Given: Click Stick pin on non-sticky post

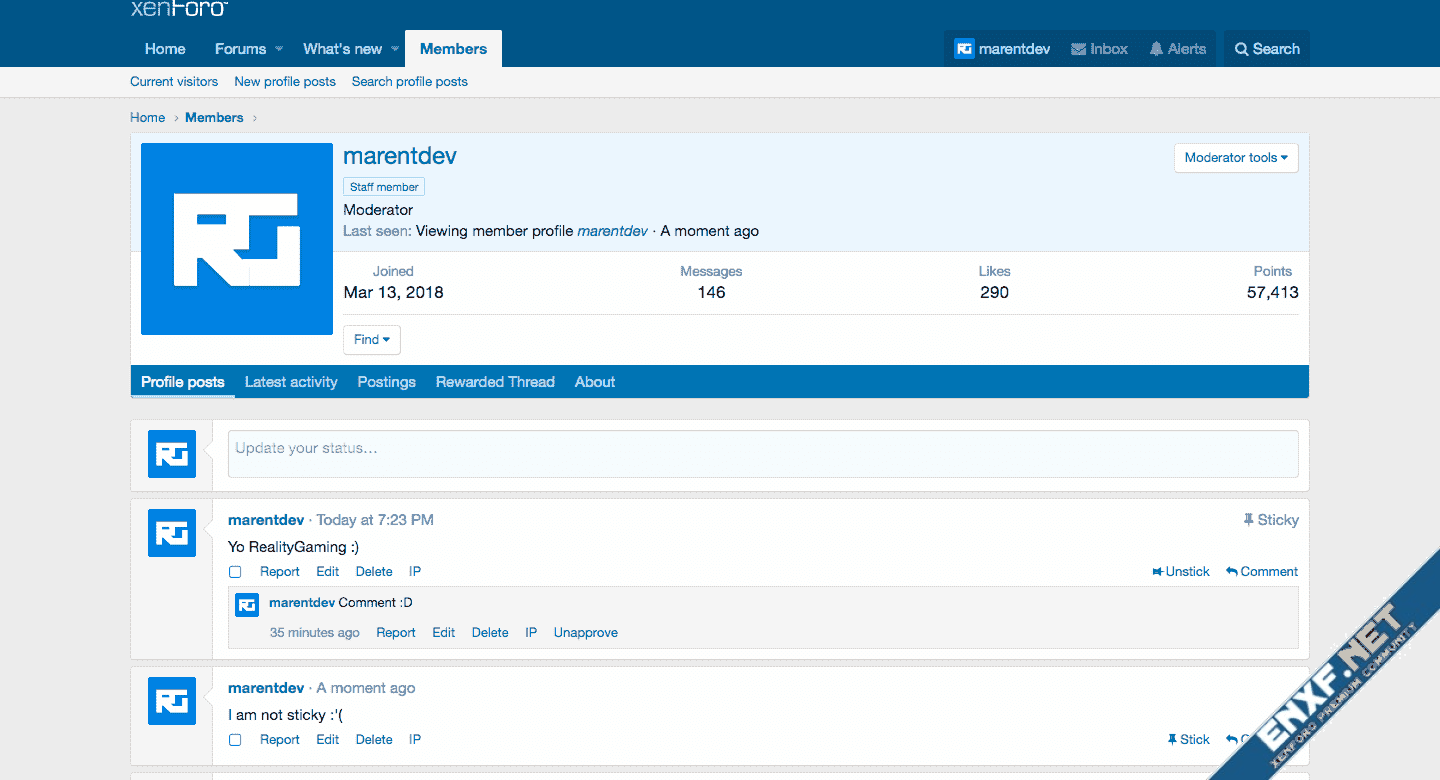Looking at the screenshot, I should point(1172,740).
